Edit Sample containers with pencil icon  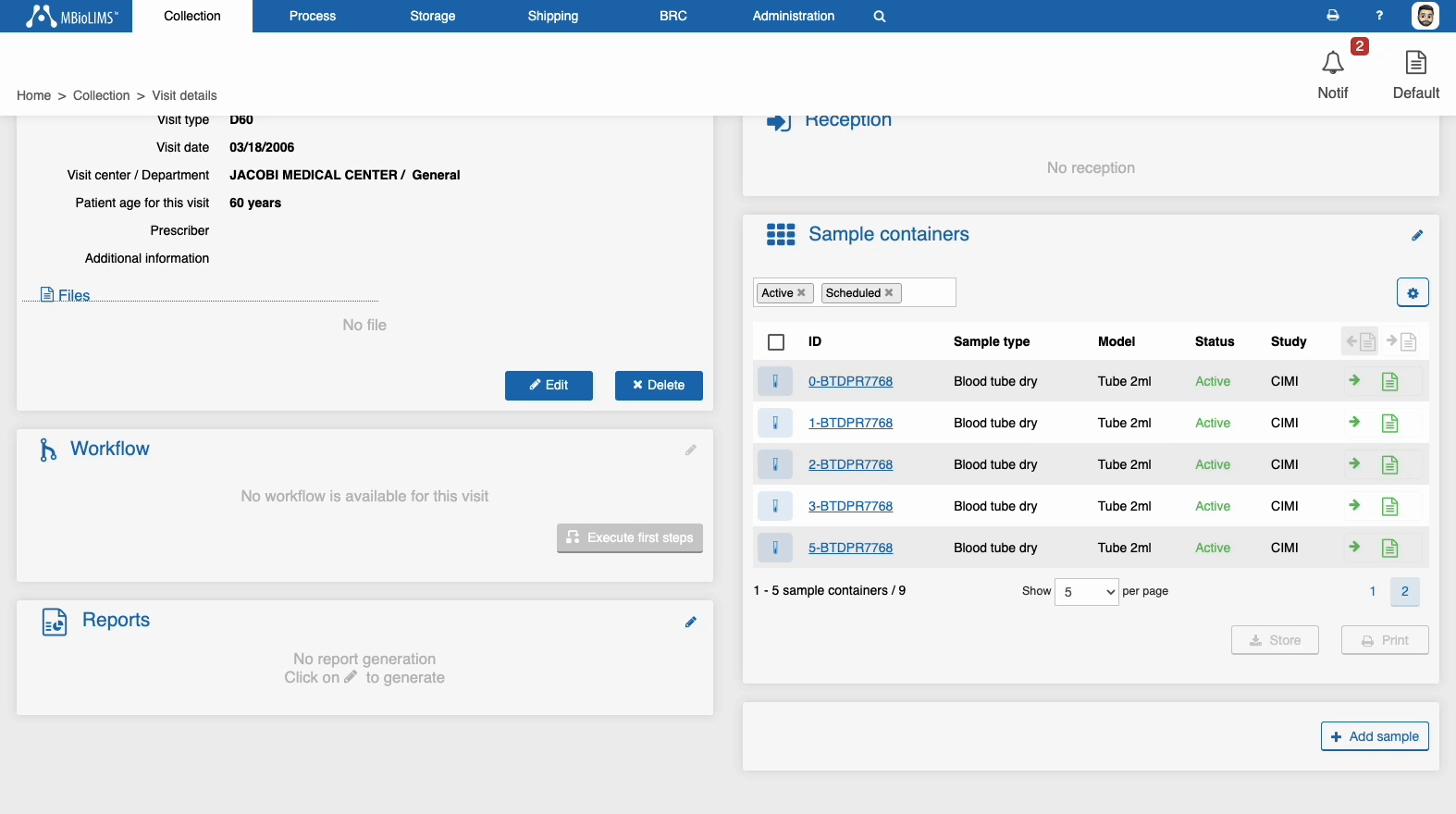pyautogui.click(x=1416, y=236)
